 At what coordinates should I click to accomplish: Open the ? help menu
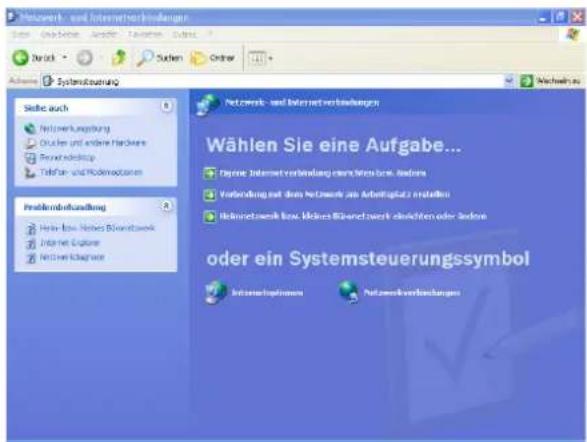(x=210, y=34)
